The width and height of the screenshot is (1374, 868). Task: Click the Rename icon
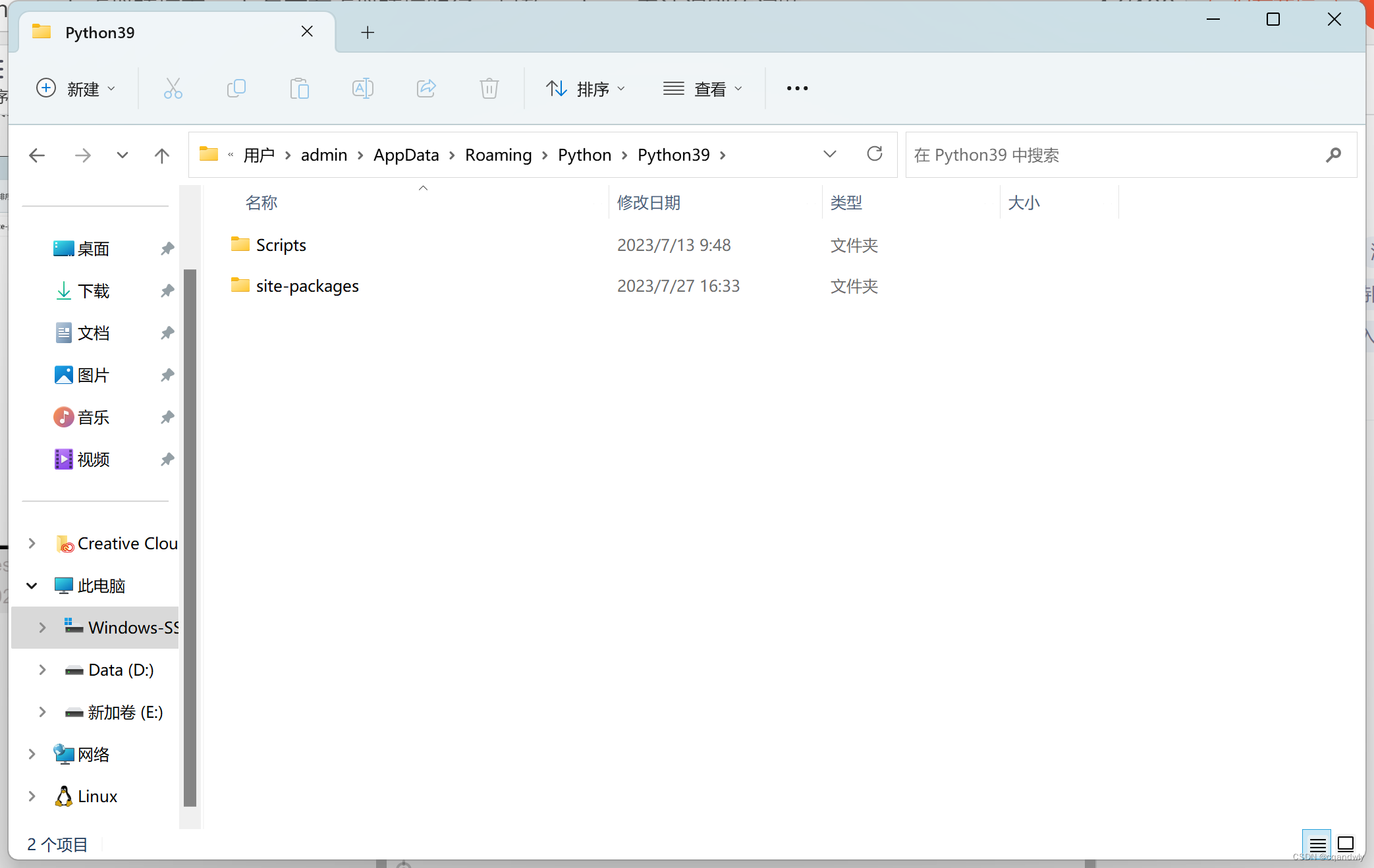point(363,88)
